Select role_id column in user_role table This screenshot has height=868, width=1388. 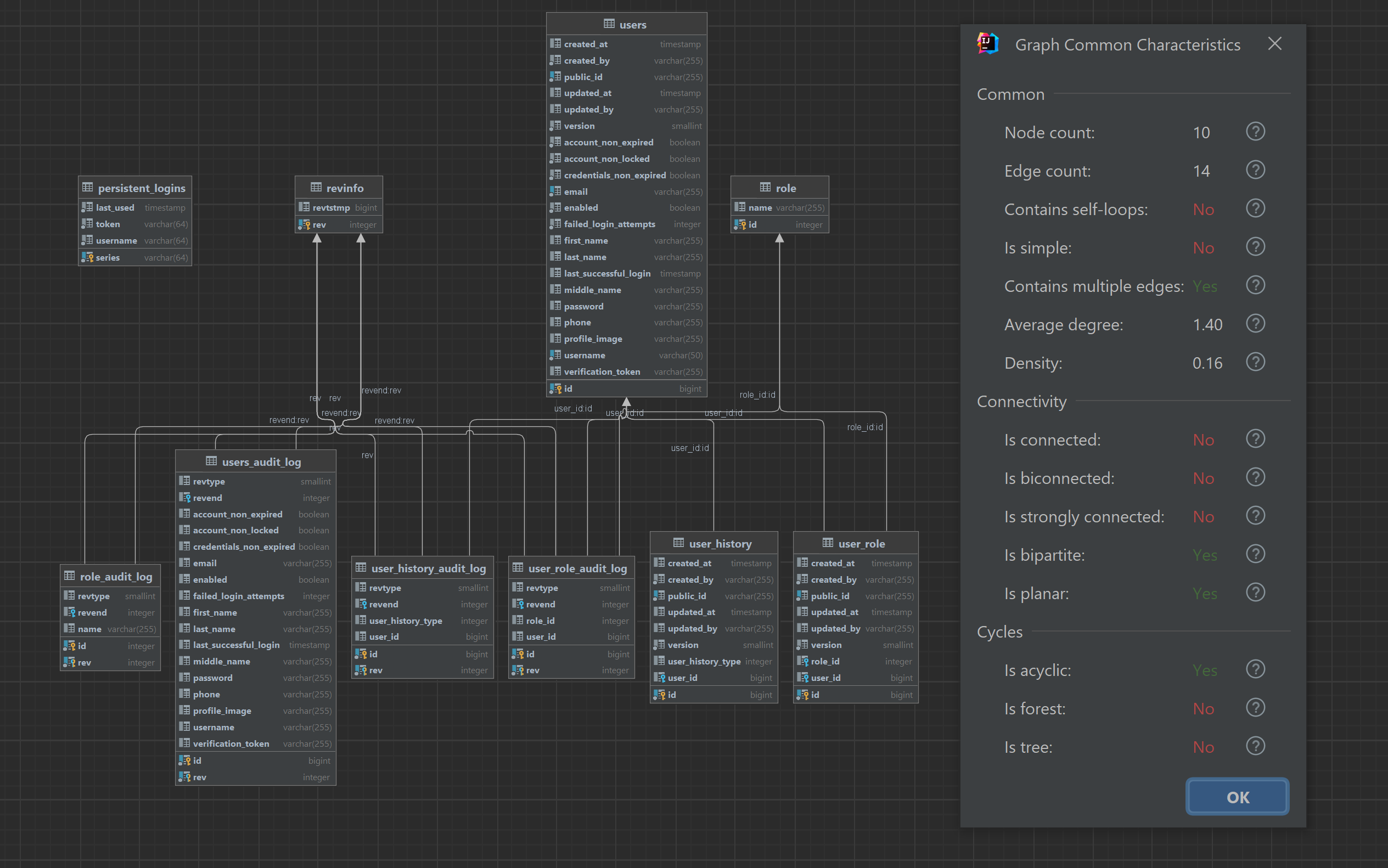(825, 661)
